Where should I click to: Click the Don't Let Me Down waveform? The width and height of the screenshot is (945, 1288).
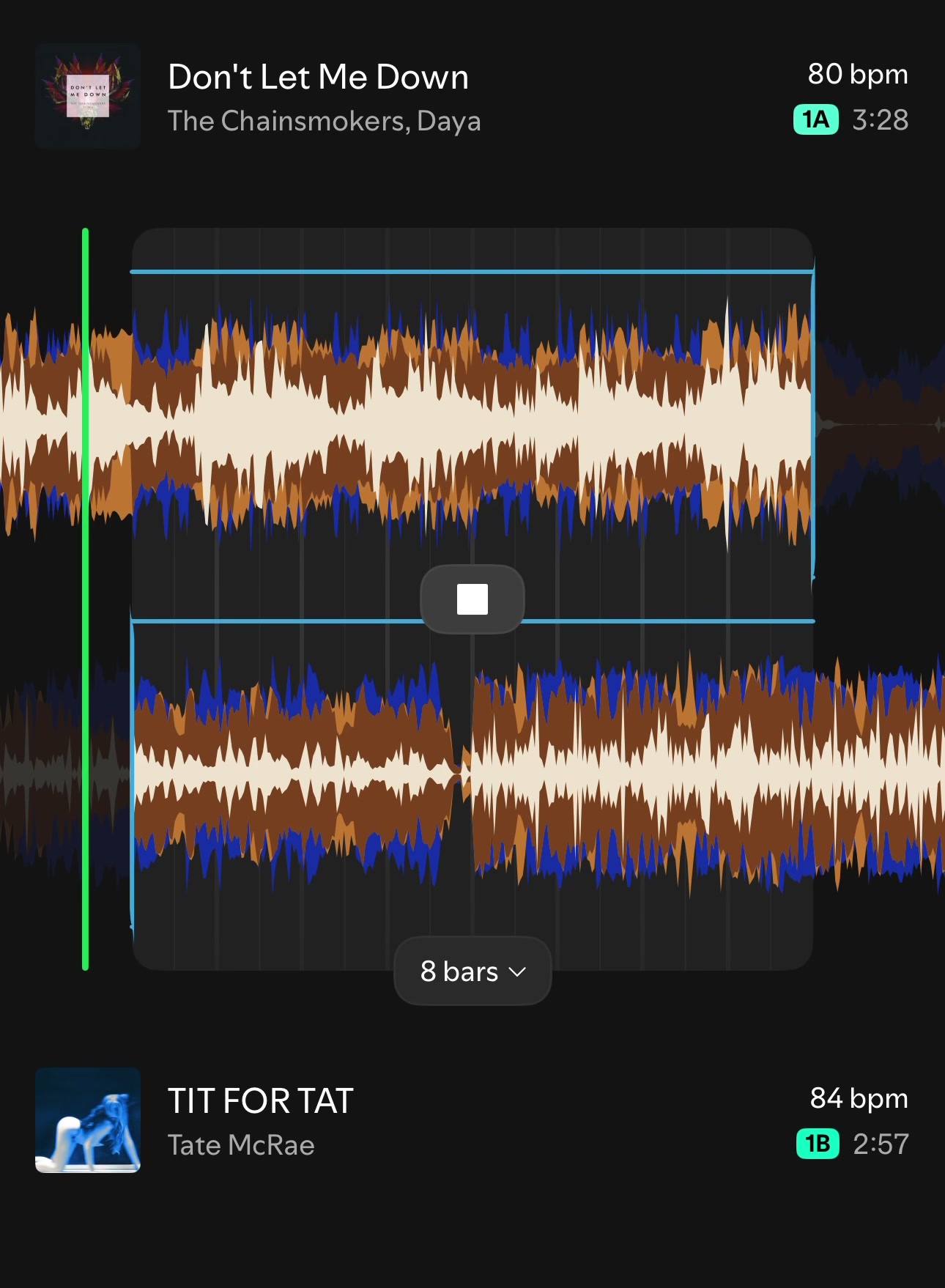point(472,425)
